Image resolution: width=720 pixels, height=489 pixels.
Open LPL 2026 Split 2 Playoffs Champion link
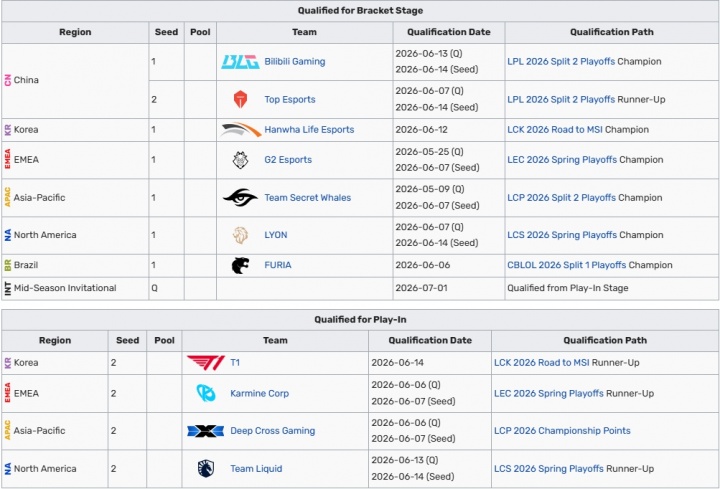tap(561, 62)
